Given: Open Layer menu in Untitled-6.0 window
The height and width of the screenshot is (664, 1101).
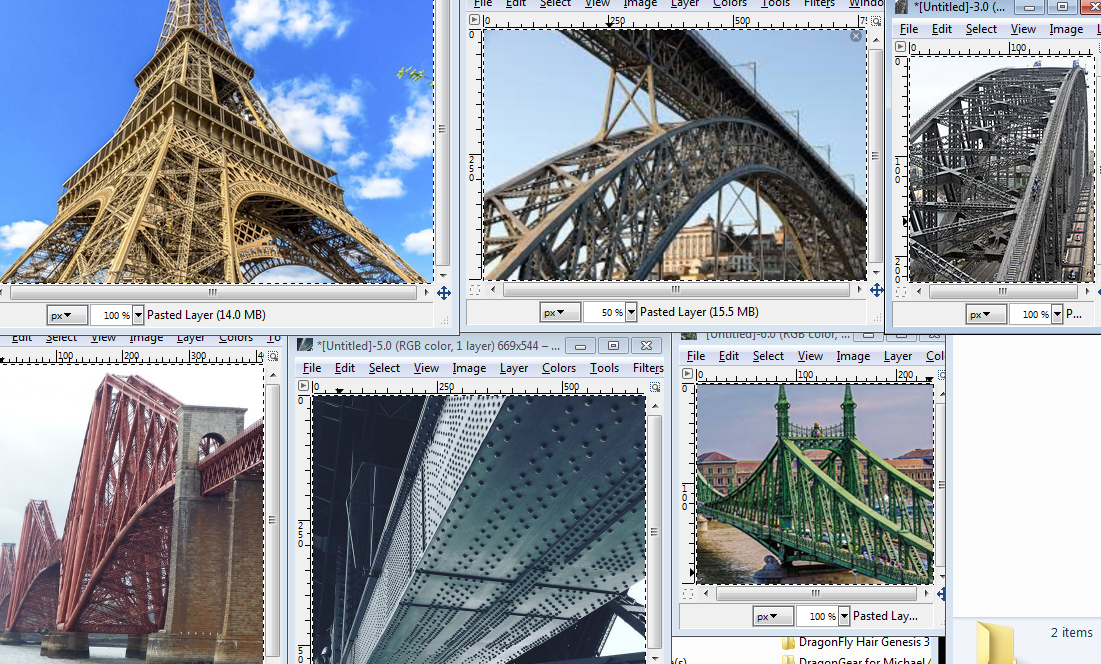Looking at the screenshot, I should pyautogui.click(x=897, y=356).
